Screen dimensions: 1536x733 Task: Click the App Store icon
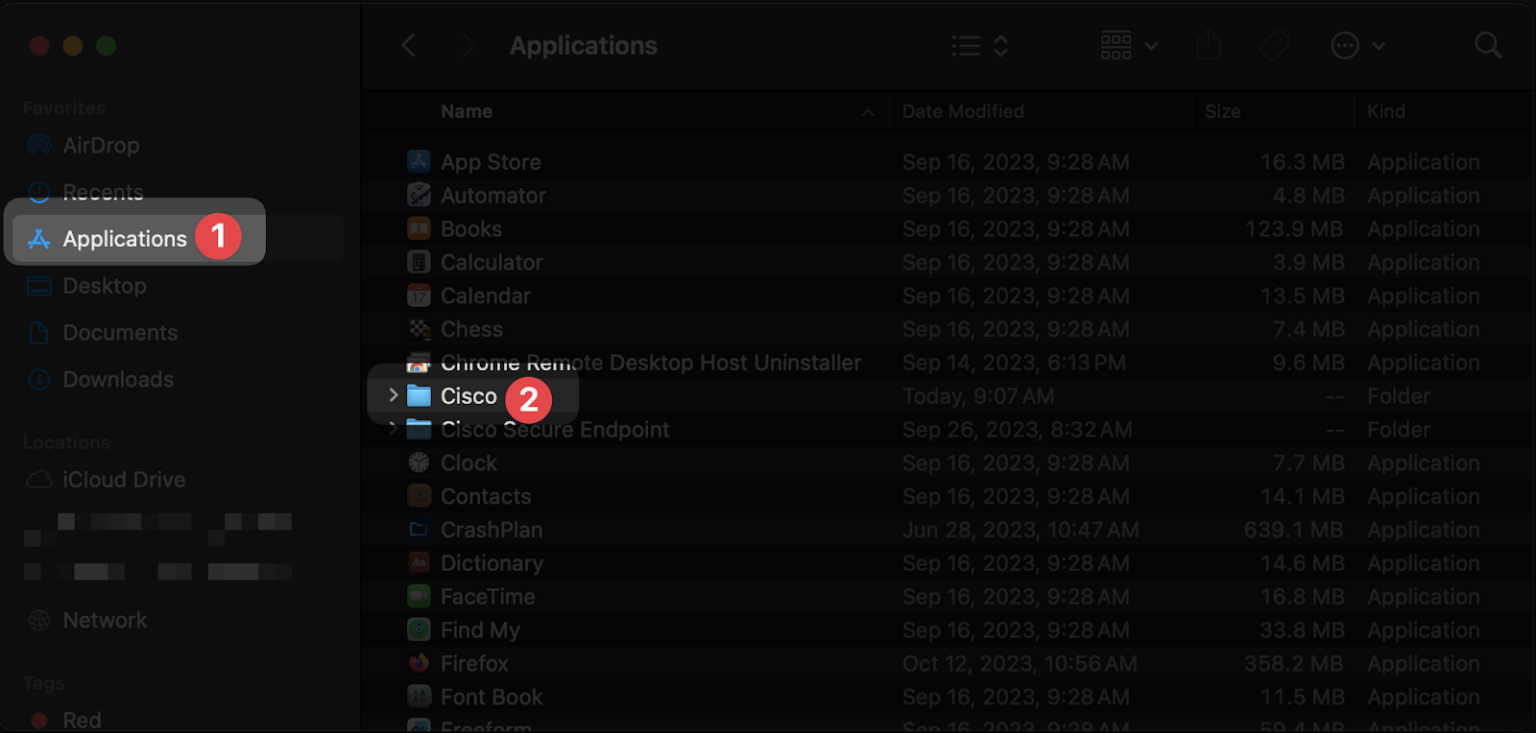[x=419, y=161]
